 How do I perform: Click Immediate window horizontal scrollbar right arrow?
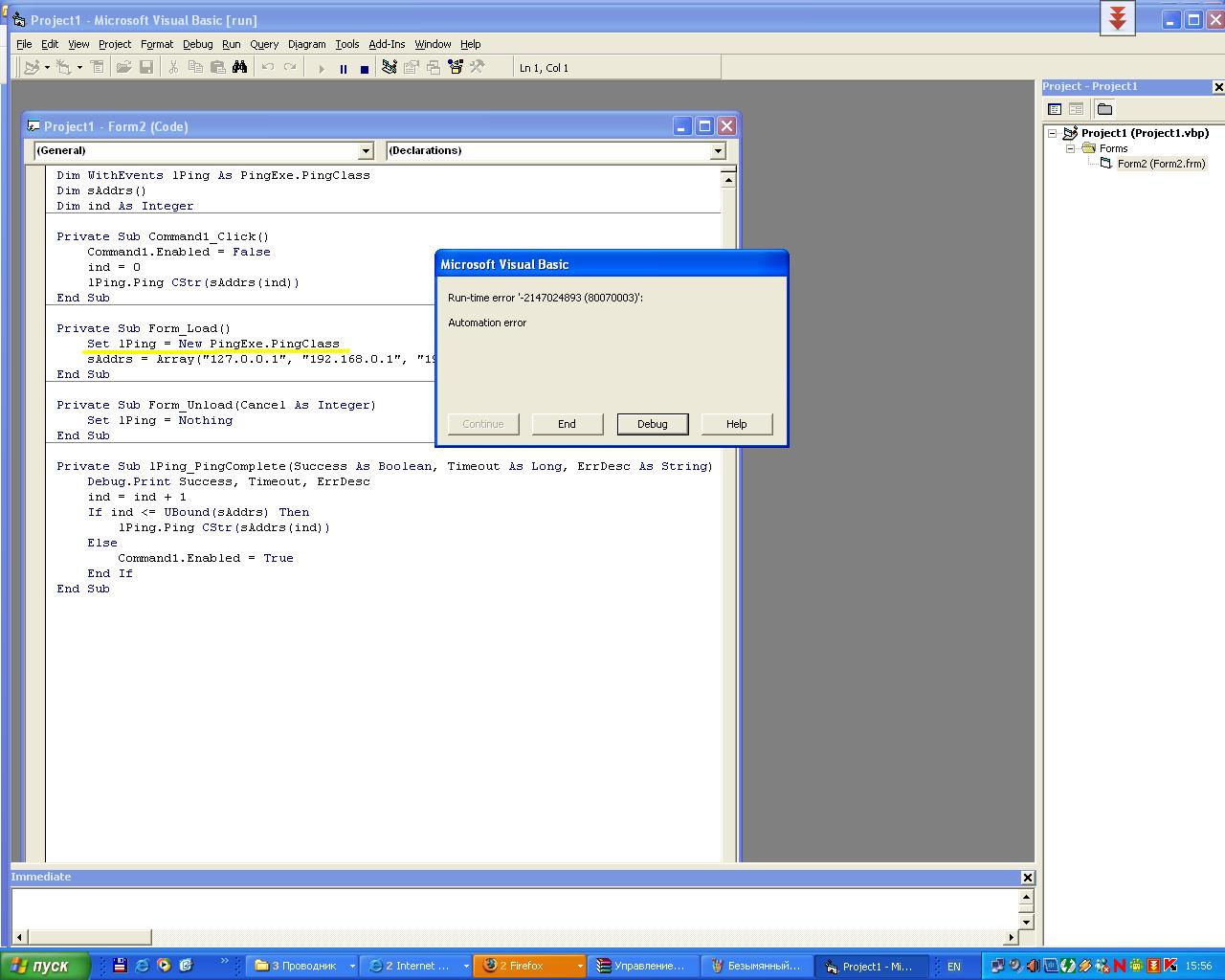1011,938
